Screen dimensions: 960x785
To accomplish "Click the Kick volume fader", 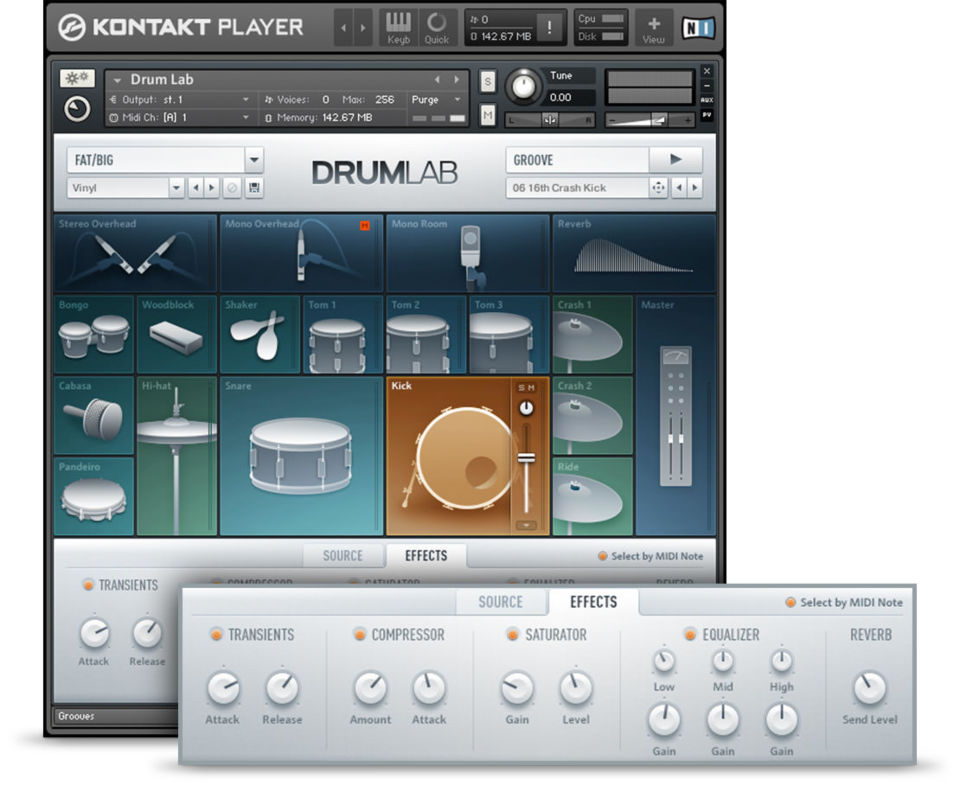I will coord(526,458).
